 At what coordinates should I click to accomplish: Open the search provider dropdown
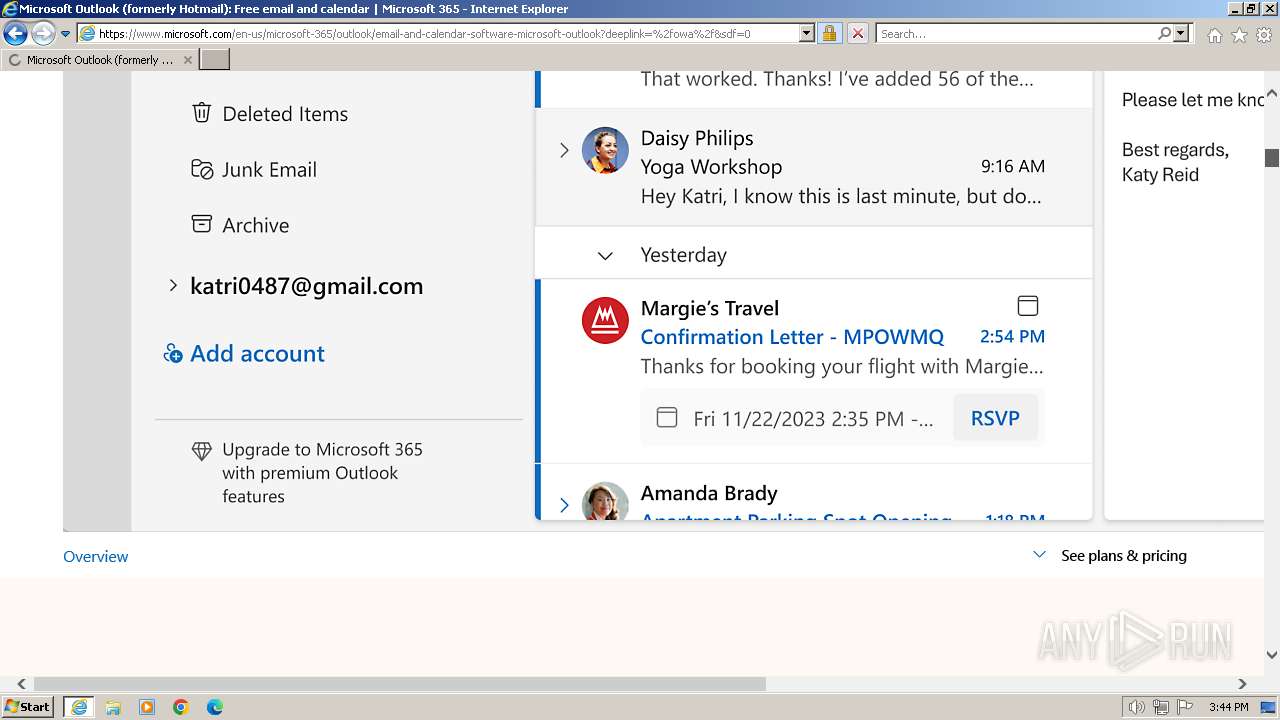tap(1182, 34)
